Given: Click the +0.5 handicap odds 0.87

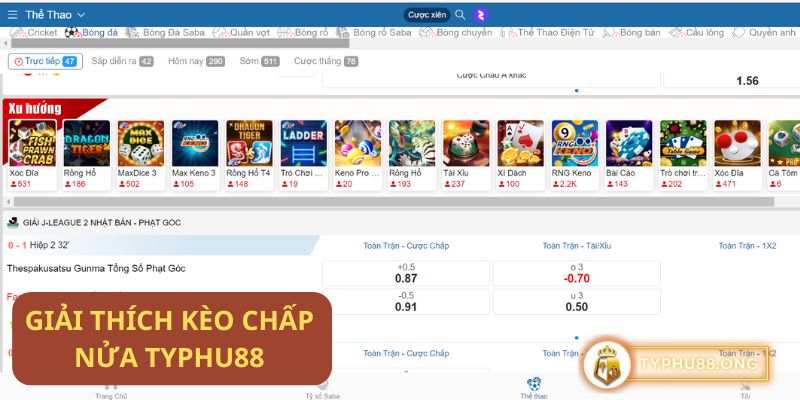Looking at the screenshot, I should click(406, 273).
